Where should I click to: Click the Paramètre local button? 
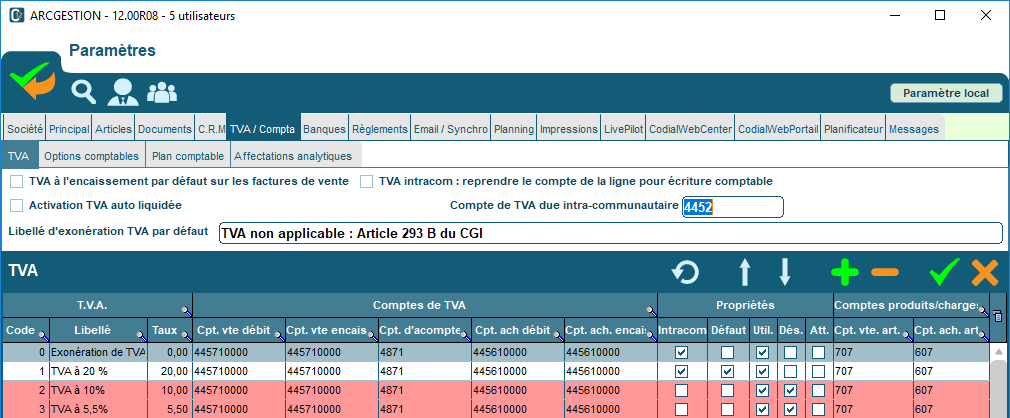(x=945, y=93)
